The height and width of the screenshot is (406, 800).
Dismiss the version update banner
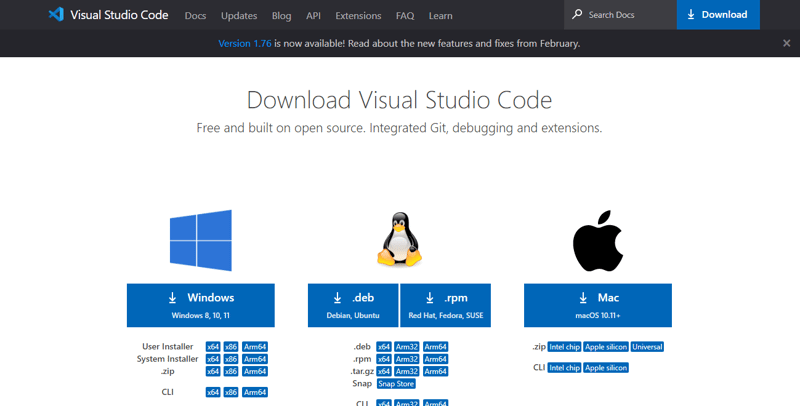[x=786, y=44]
